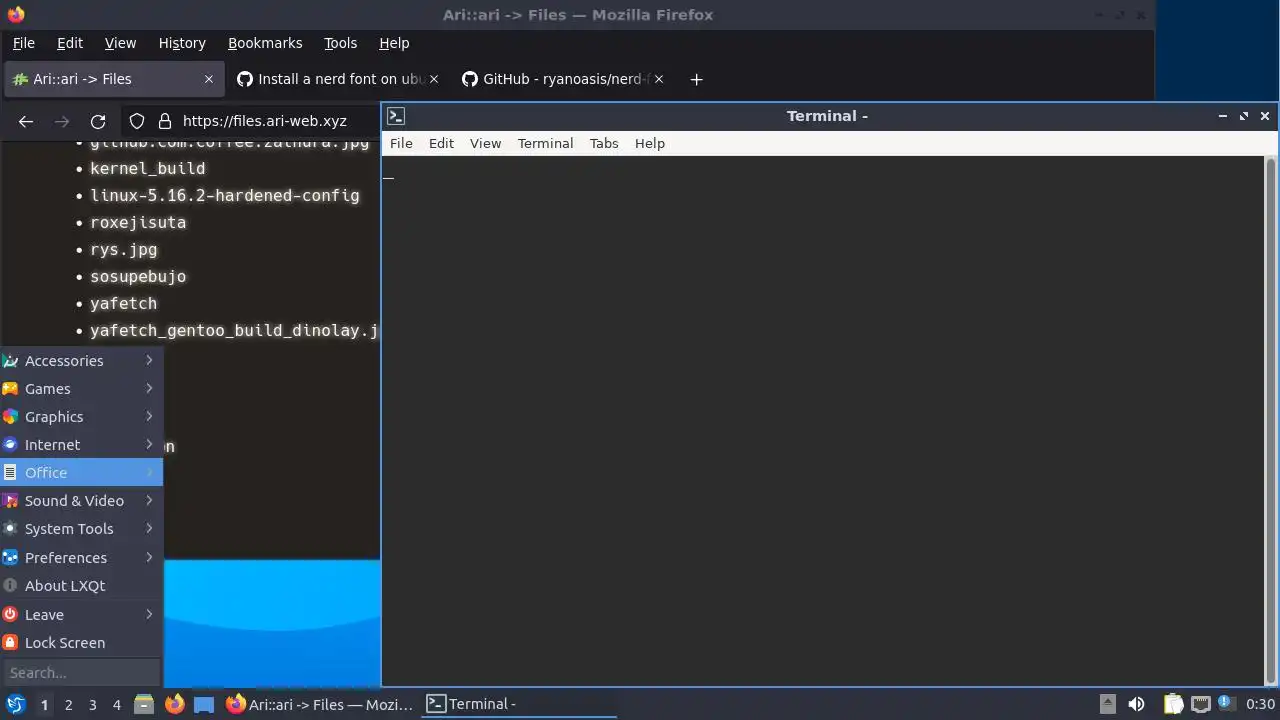Open the Office category in the menu
The width and height of the screenshot is (1280, 720).
point(81,473)
